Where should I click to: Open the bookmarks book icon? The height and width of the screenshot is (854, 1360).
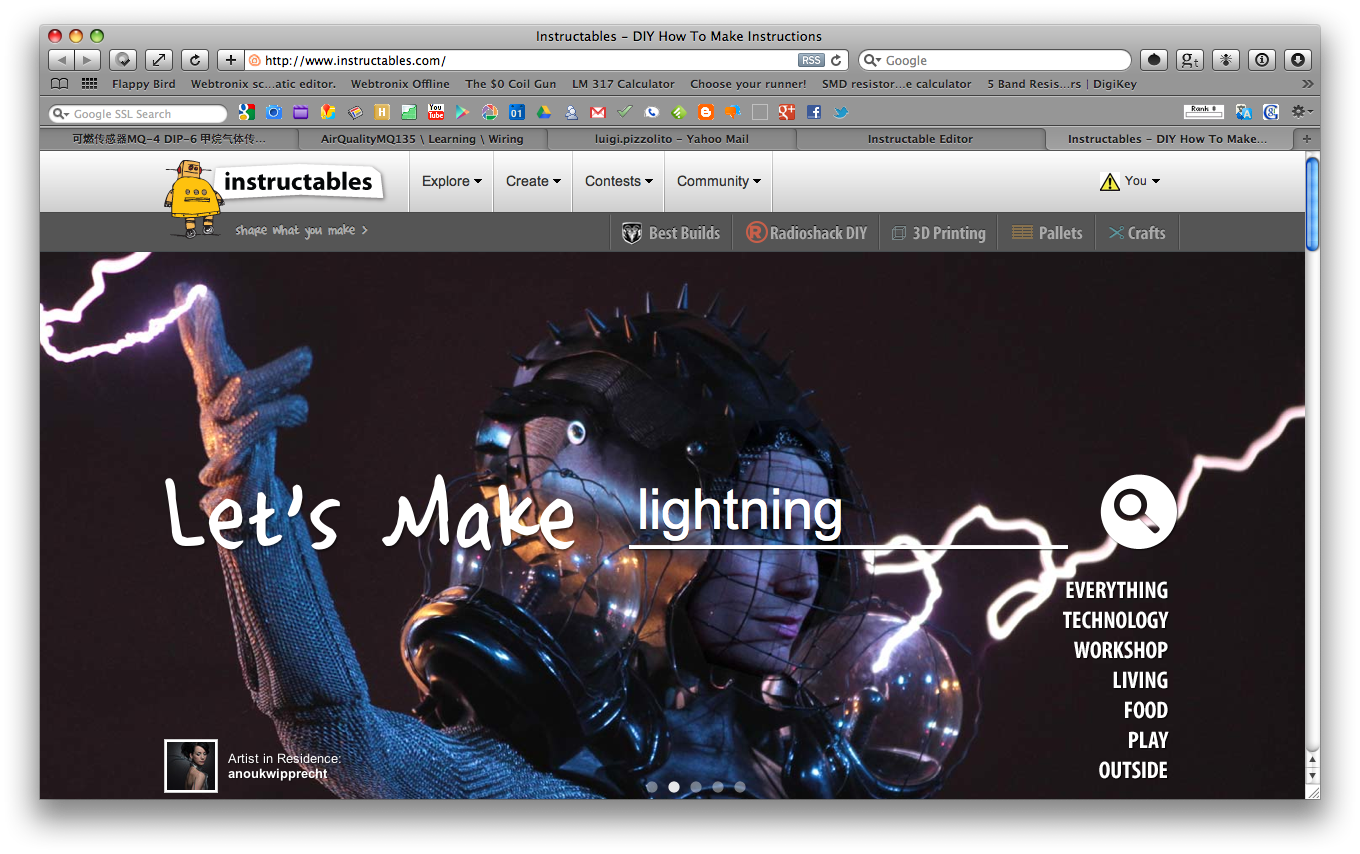60,84
